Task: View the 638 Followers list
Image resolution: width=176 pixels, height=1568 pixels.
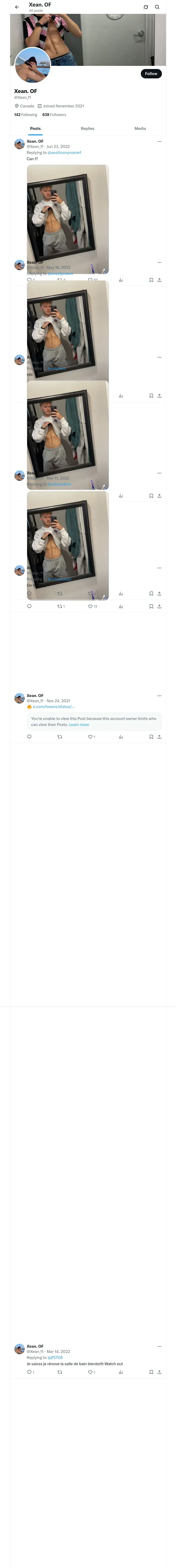Action: click(54, 114)
